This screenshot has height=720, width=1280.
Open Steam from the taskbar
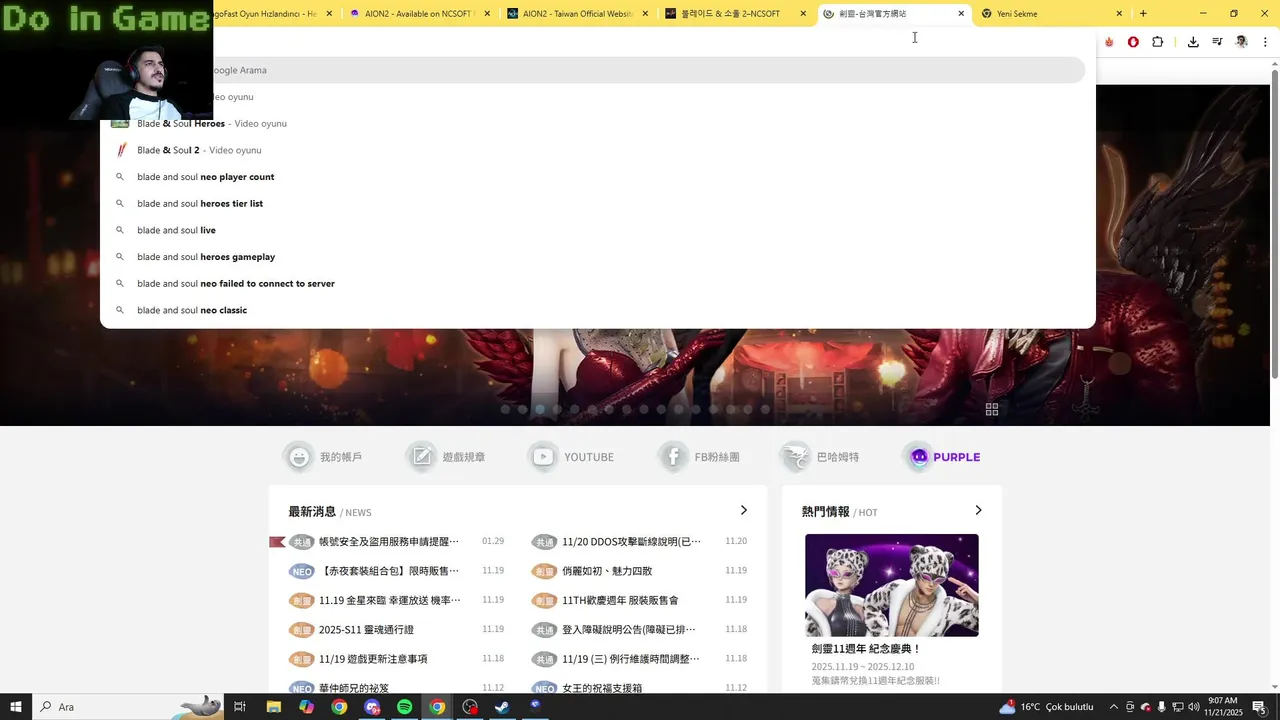pyautogui.click(x=502, y=707)
